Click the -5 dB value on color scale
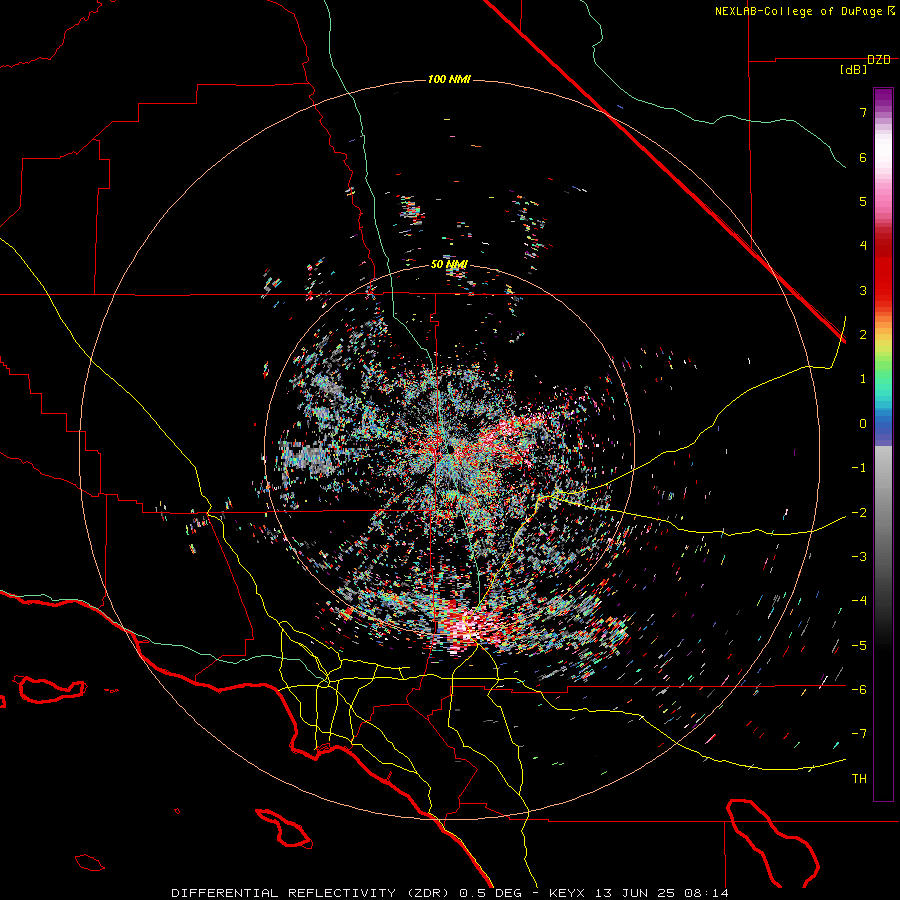Image resolution: width=900 pixels, height=900 pixels. tap(859, 646)
